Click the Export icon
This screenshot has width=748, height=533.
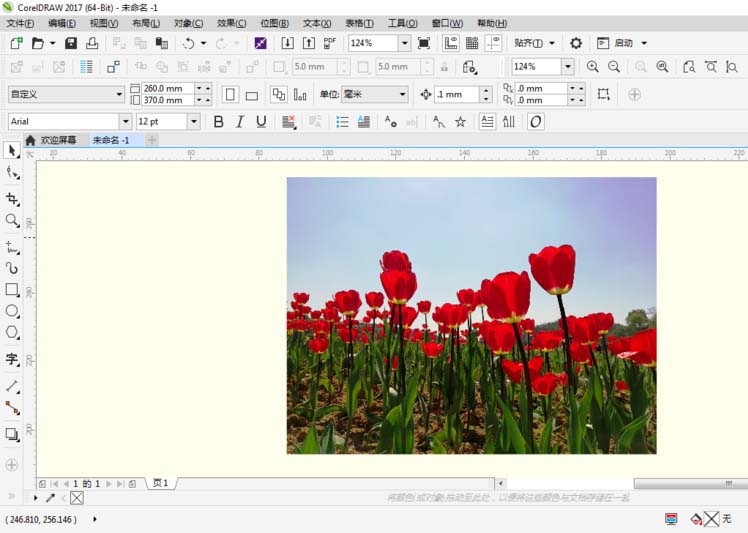tap(309, 43)
